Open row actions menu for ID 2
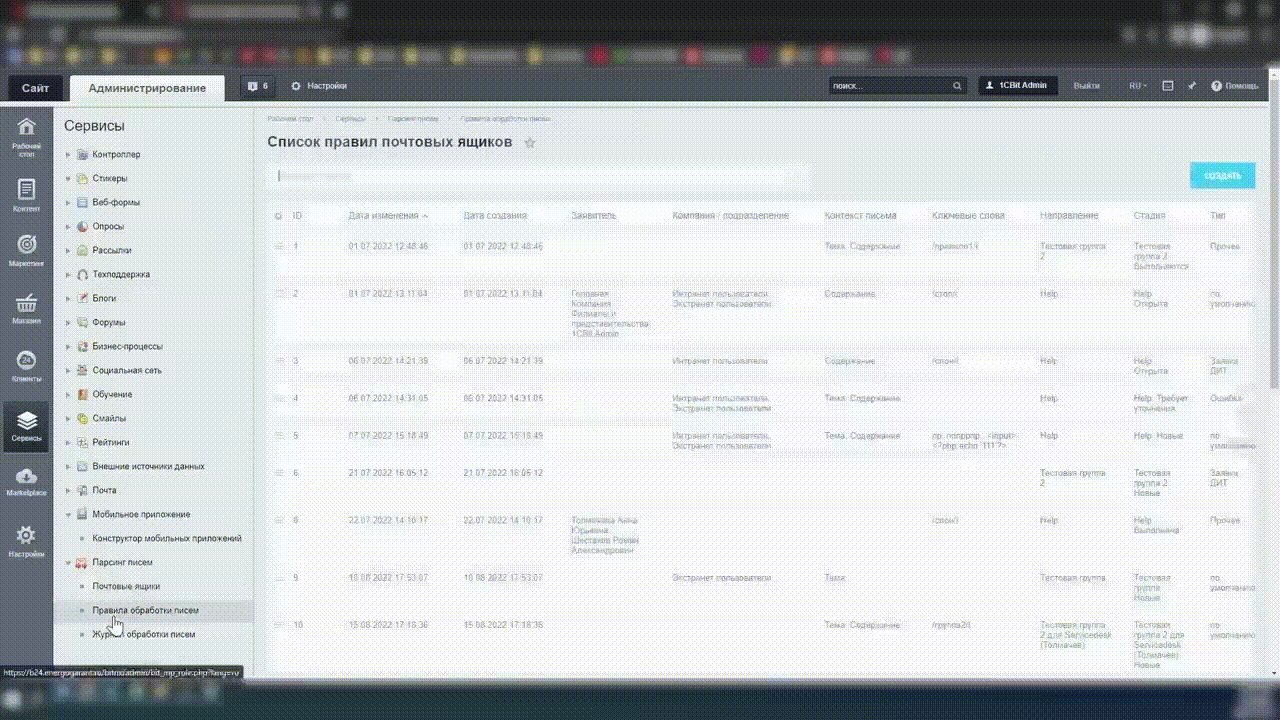The height and width of the screenshot is (720, 1280). click(x=279, y=293)
